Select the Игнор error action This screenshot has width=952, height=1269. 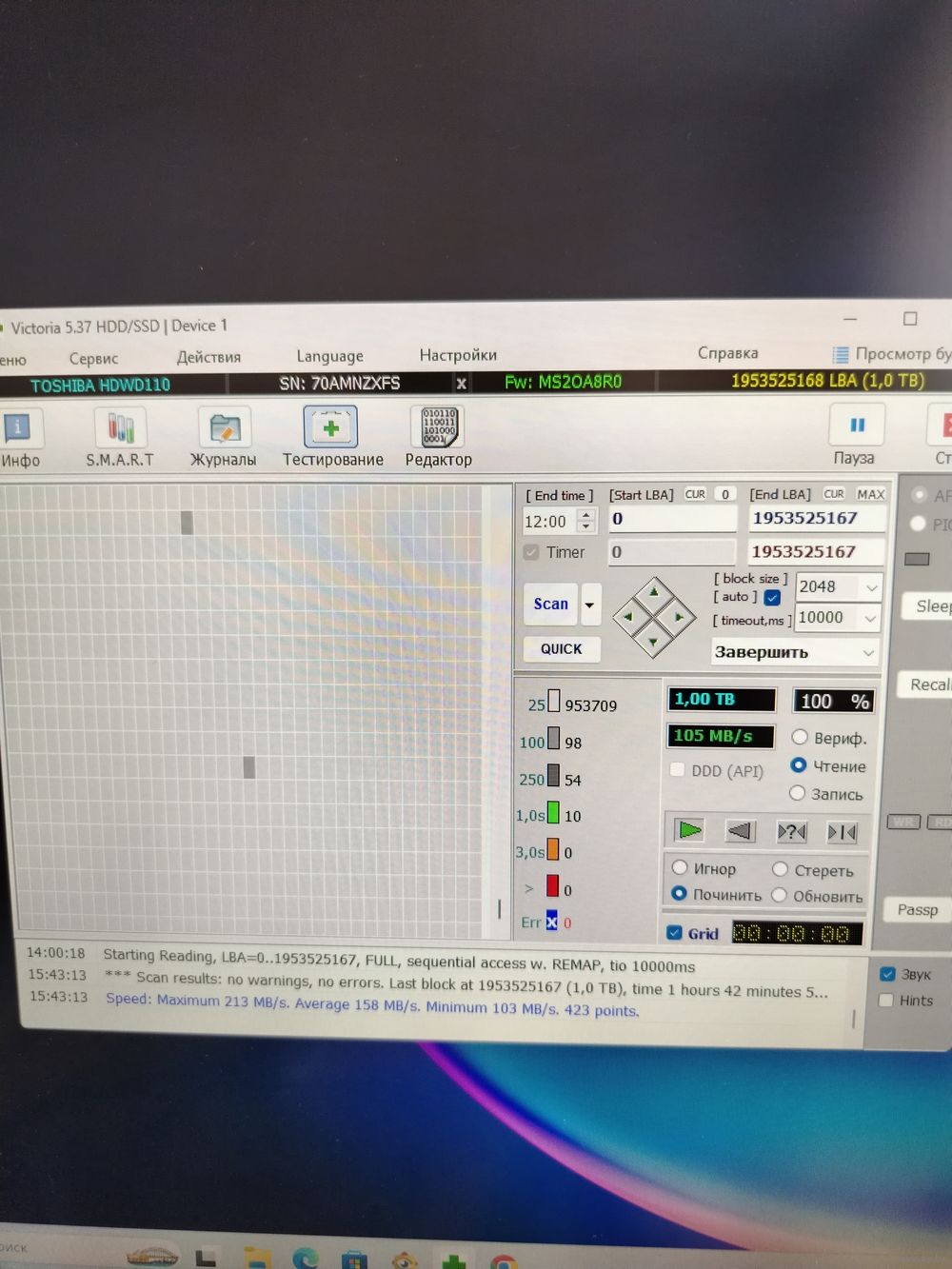click(680, 867)
